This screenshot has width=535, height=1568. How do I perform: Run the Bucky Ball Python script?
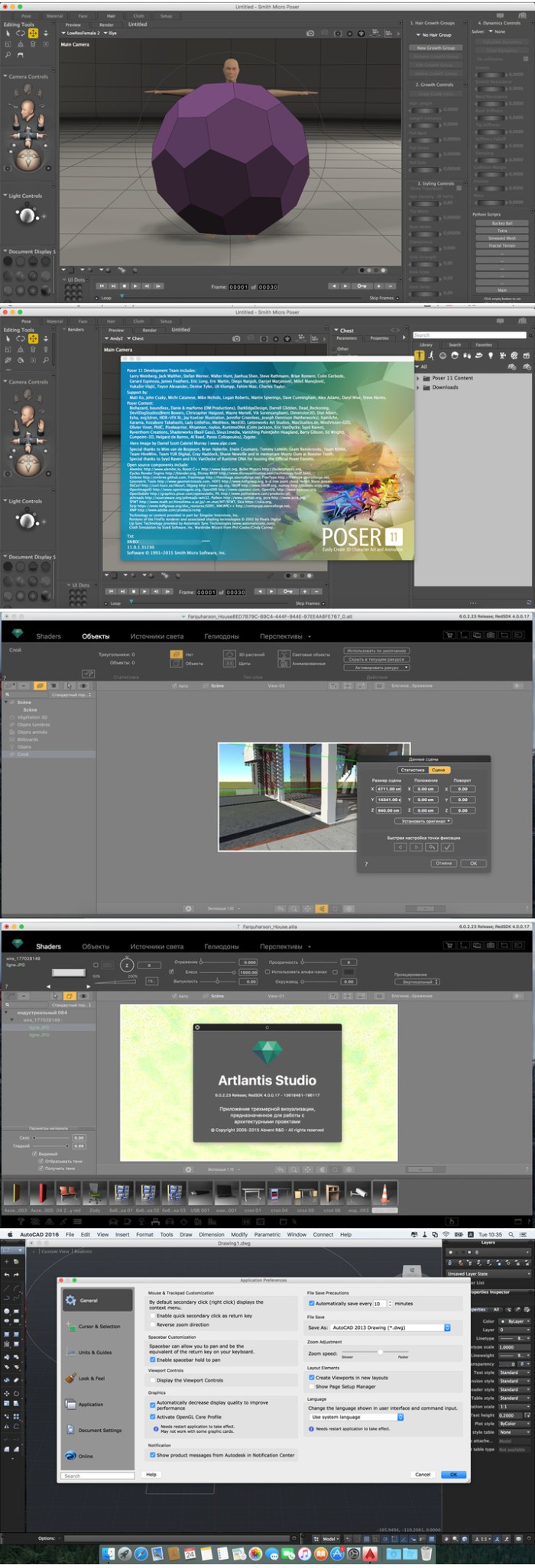coord(502,223)
